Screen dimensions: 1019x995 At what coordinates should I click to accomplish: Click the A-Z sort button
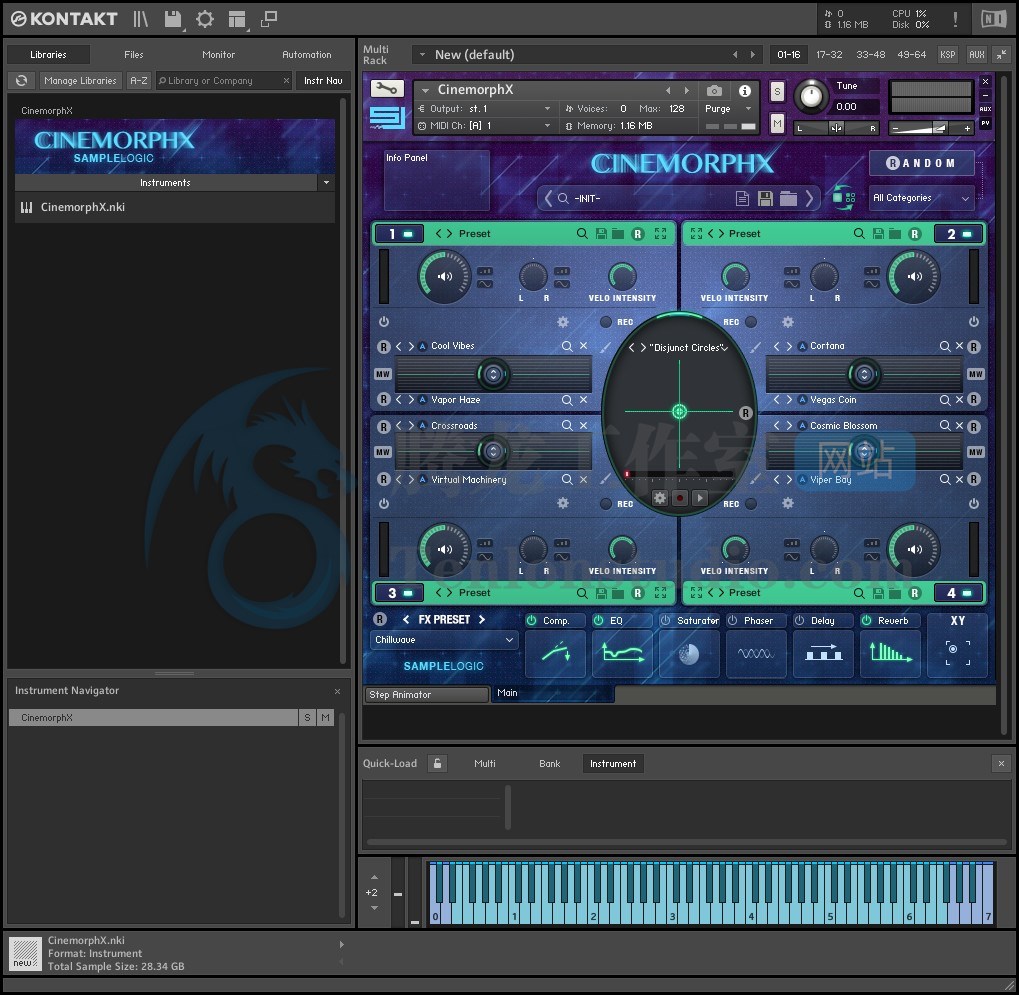tap(139, 81)
